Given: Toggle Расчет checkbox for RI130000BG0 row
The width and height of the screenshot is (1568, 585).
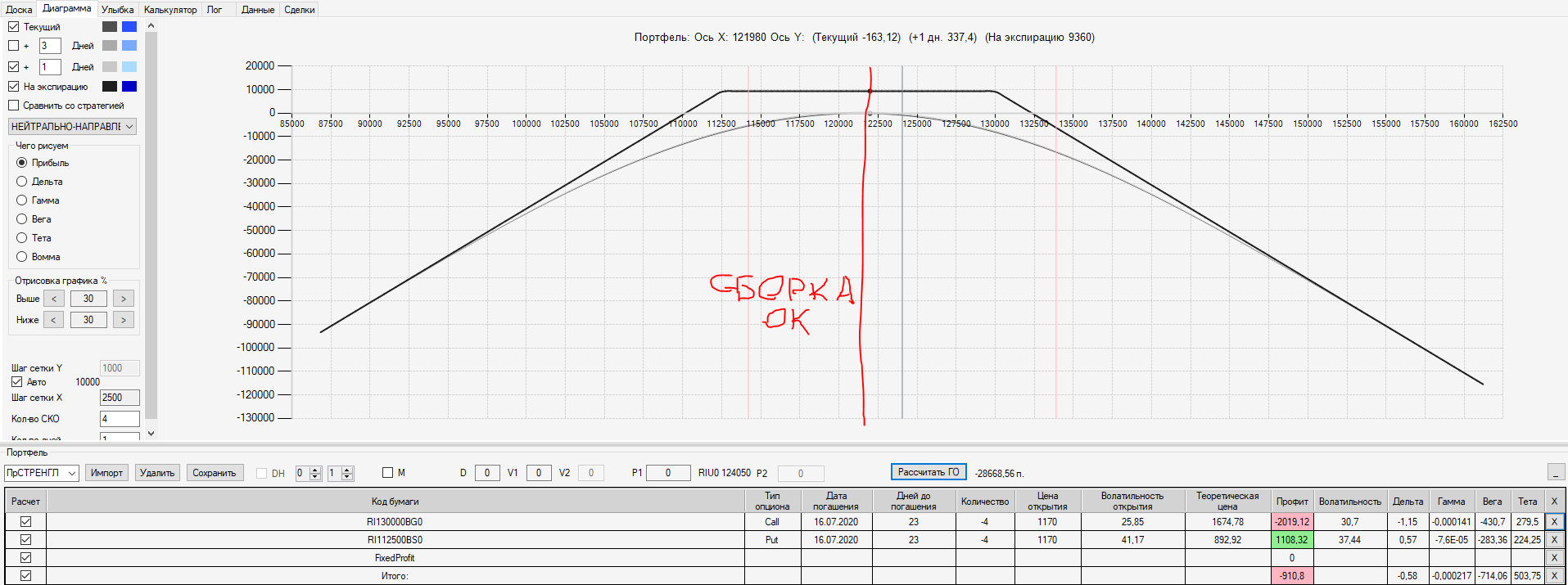Looking at the screenshot, I should 26,521.
